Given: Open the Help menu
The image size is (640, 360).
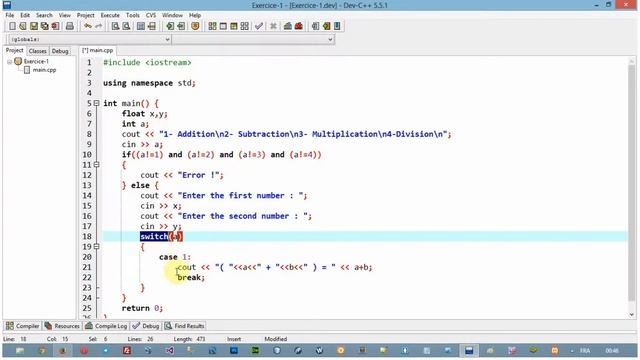Looking at the screenshot, I should coord(195,15).
